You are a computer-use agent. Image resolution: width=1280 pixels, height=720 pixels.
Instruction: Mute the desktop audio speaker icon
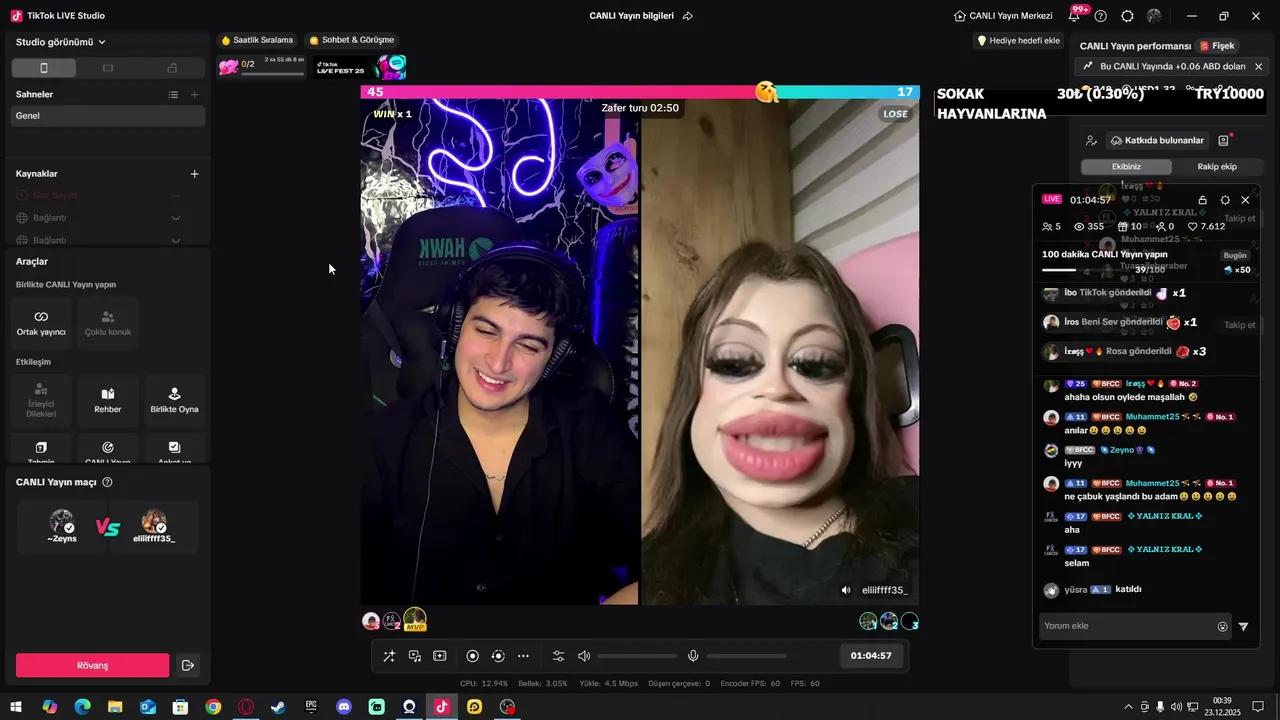(x=584, y=656)
